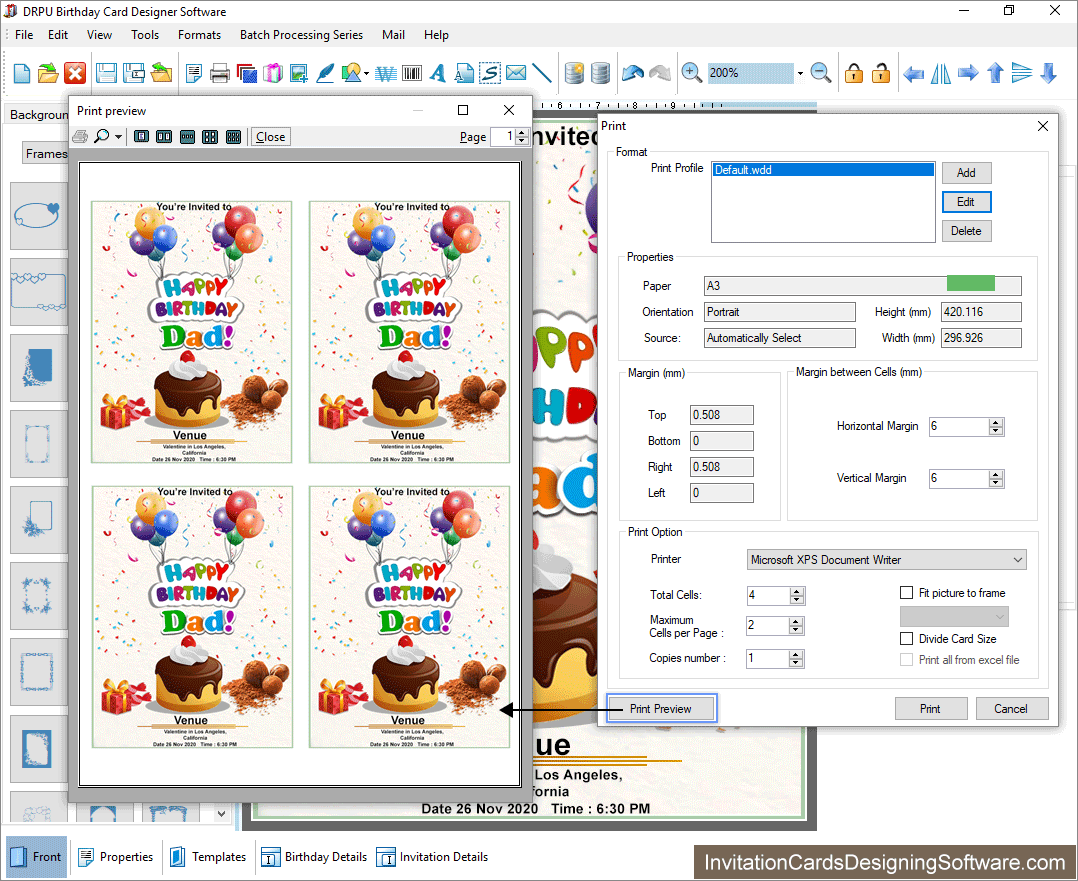
Task: Click the Edit profile button
Action: (966, 202)
